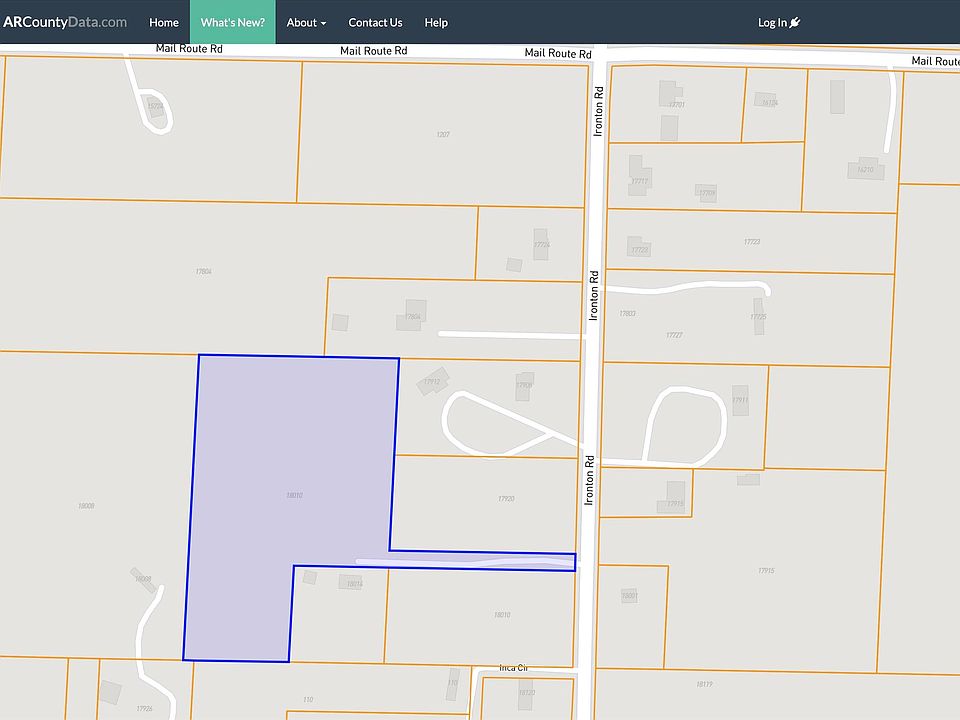
Task: Click parcel label 17926 at bottom left
Action: tap(144, 708)
